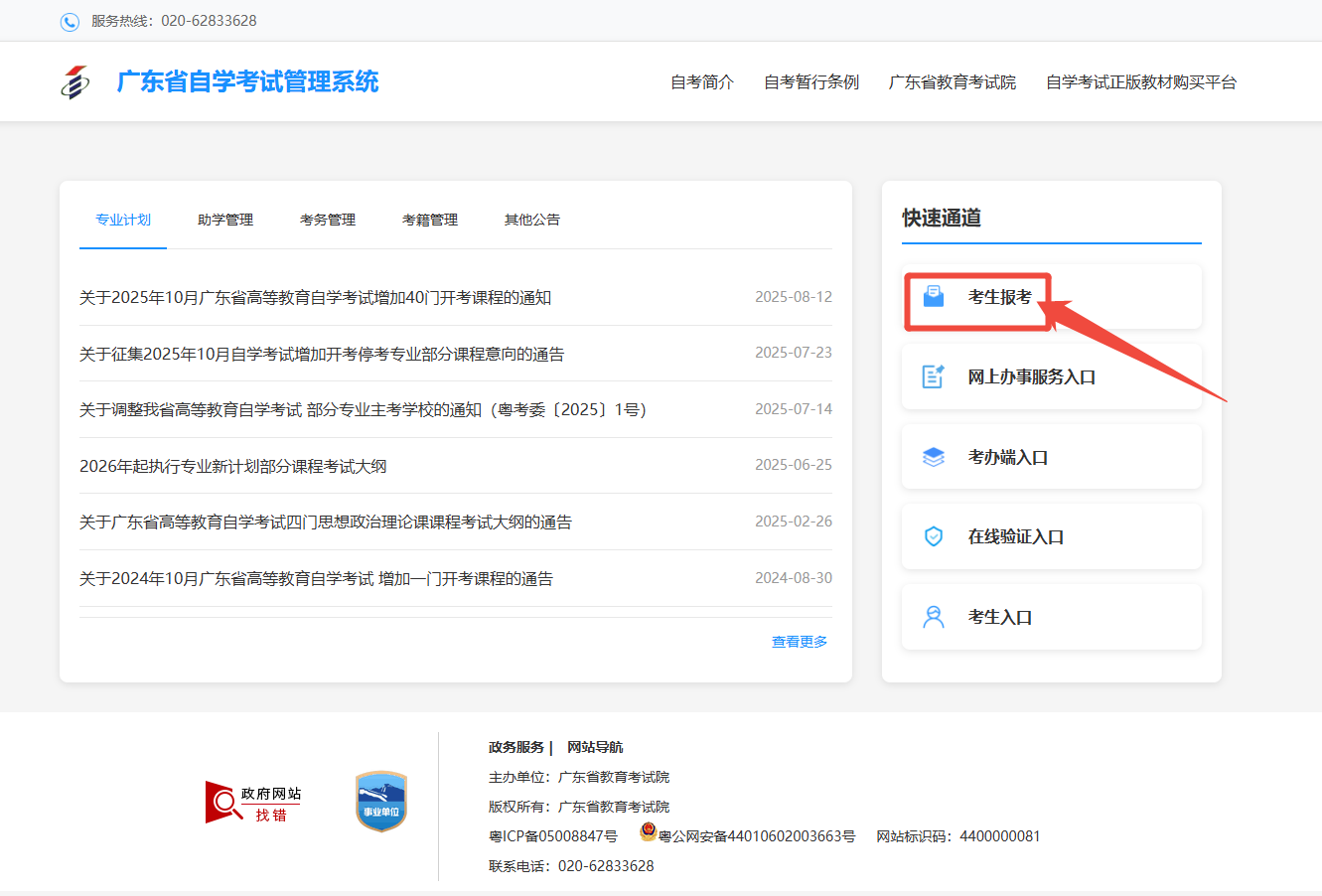Click the pencil icon beside 网上办事服务入口
The image size is (1322, 896).
tap(935, 375)
